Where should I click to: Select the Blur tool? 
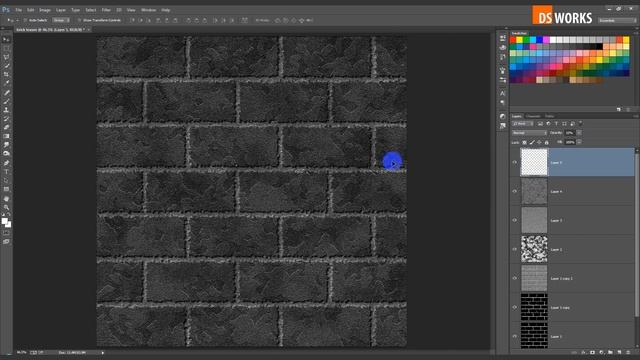(6, 145)
